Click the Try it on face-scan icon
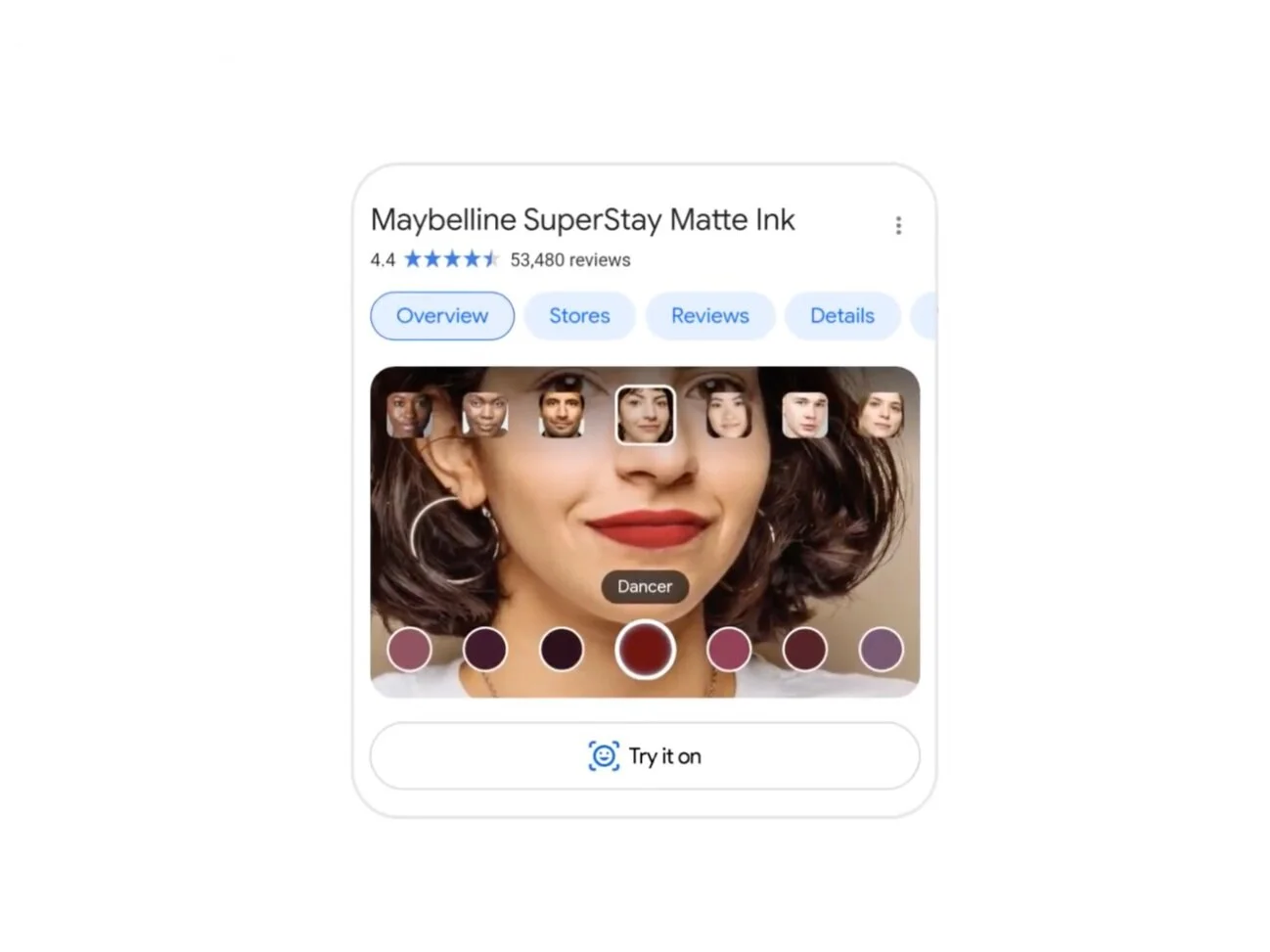The height and width of the screenshot is (952, 1270). [x=604, y=756]
